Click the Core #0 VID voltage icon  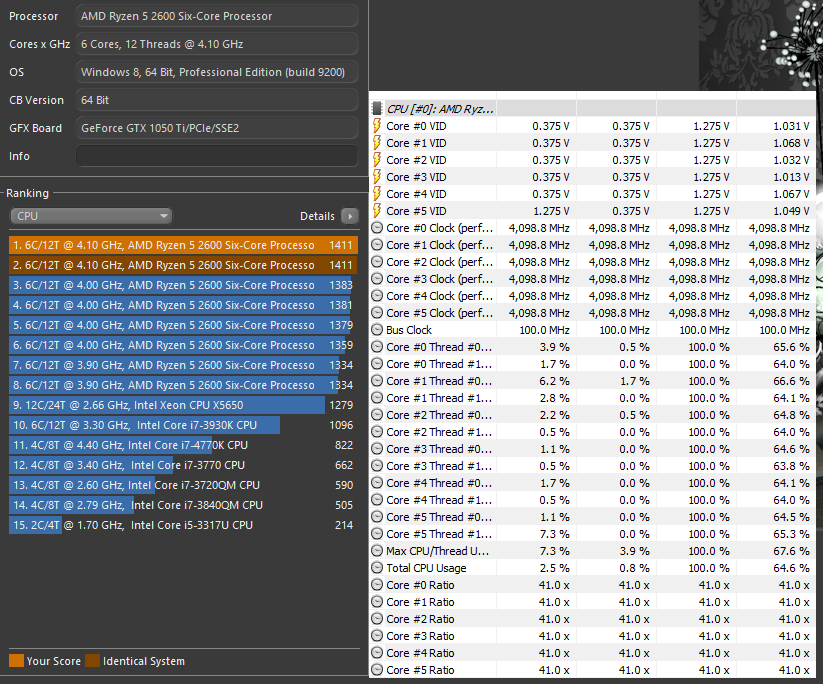tap(377, 126)
